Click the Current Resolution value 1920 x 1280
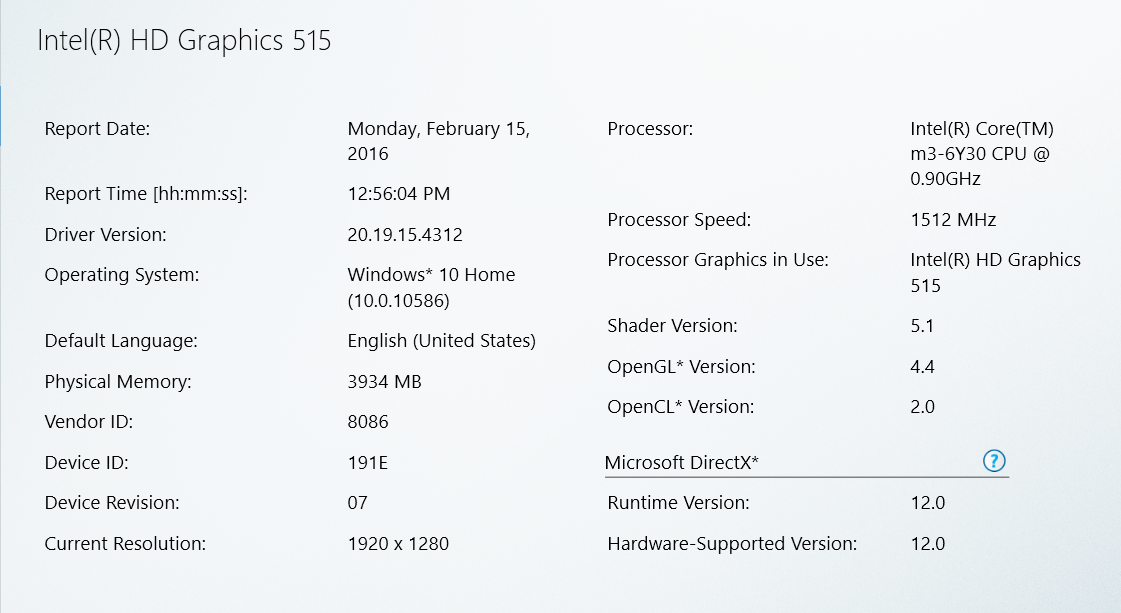This screenshot has width=1121, height=613. click(398, 544)
